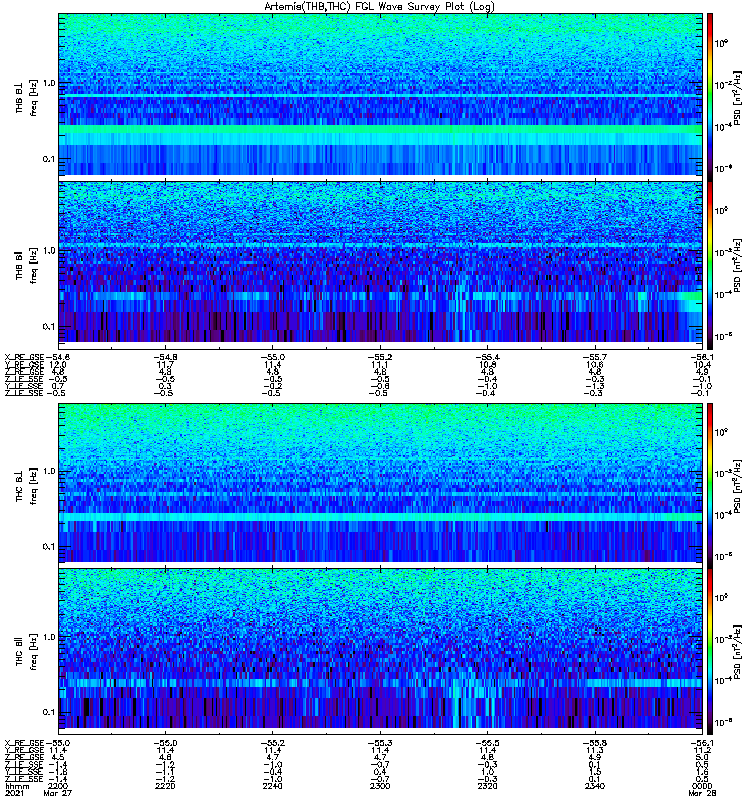Click the 1.0 frequency tick of the THB B⊥ panel
This screenshot has height=800, width=750.
(49, 83)
